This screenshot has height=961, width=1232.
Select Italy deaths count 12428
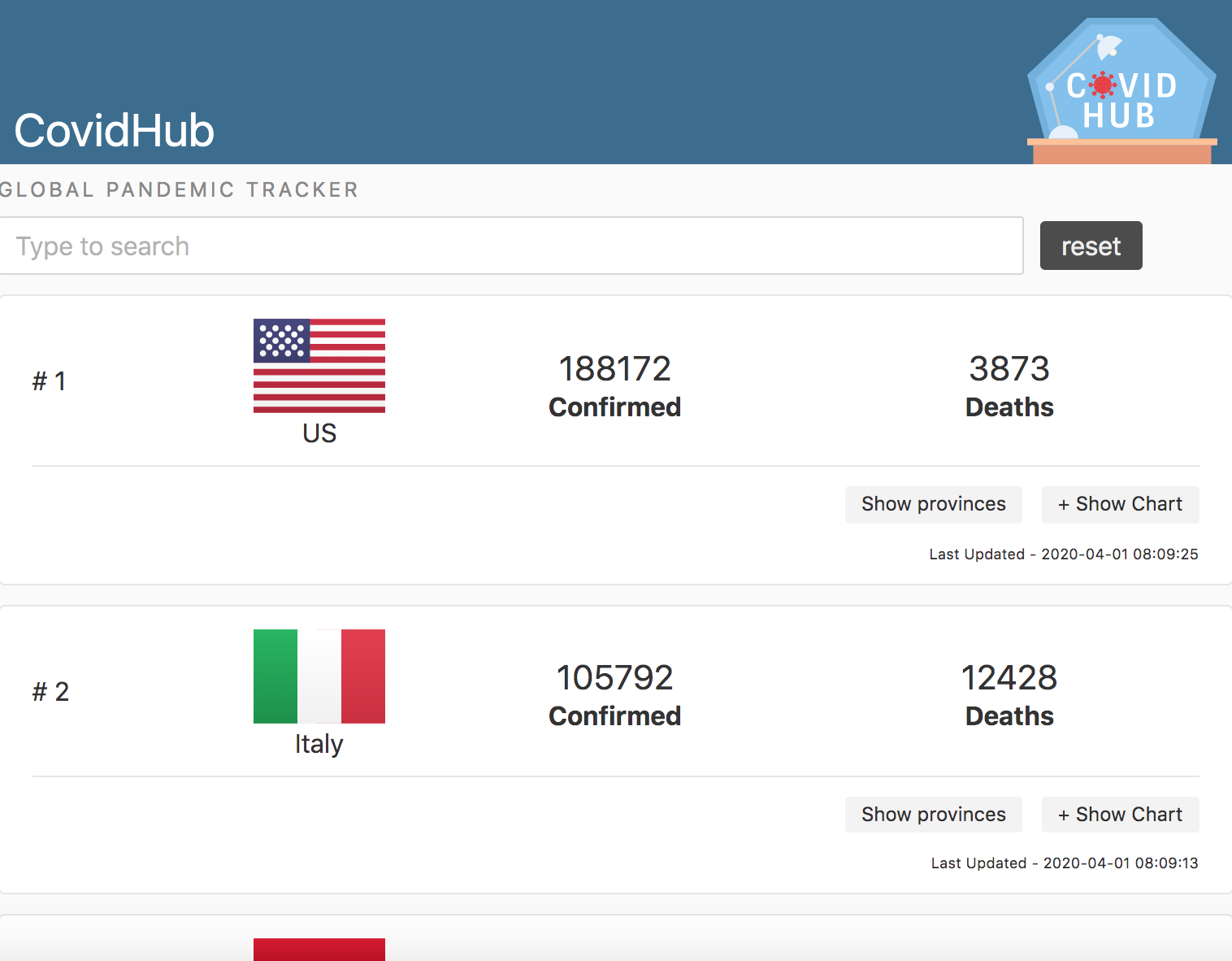pos(1009,678)
